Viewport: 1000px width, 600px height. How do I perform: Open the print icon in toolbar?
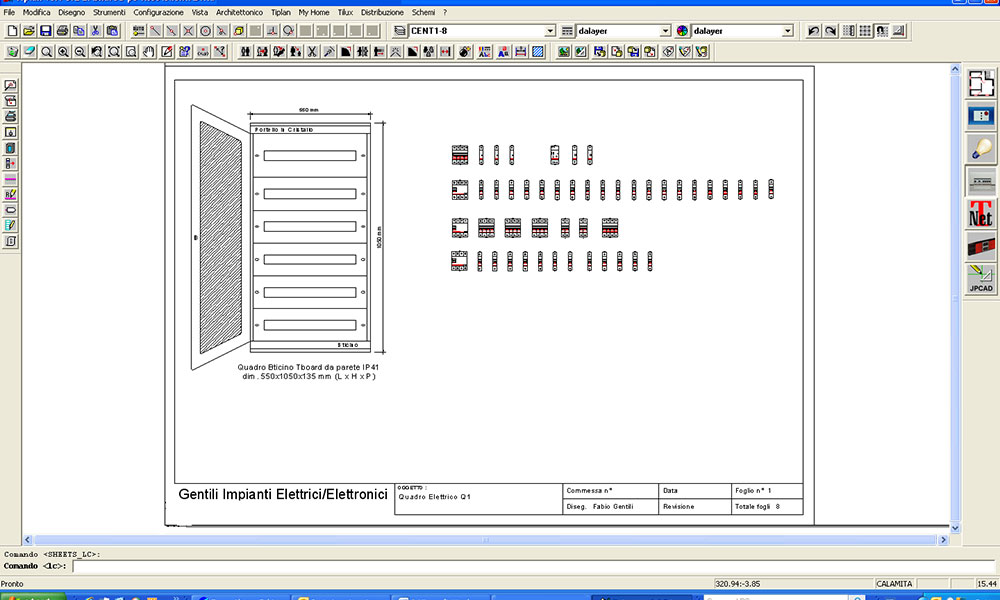pos(62,31)
